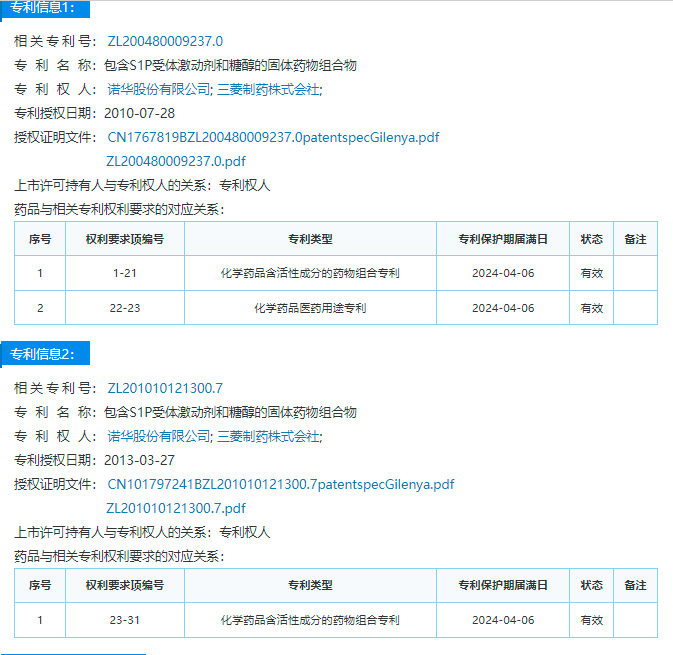This screenshot has width=673, height=655.
Task: Click 专利权人 relationship value in 专利信息2
Action: point(245,532)
